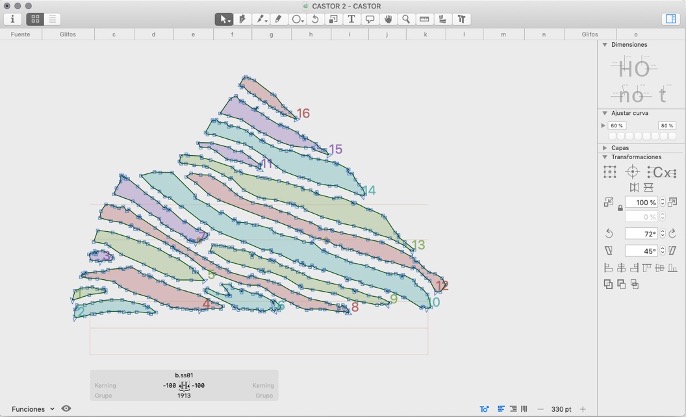Collapse the Dimensiones section
Screen dimensions: 686x418
(604, 45)
